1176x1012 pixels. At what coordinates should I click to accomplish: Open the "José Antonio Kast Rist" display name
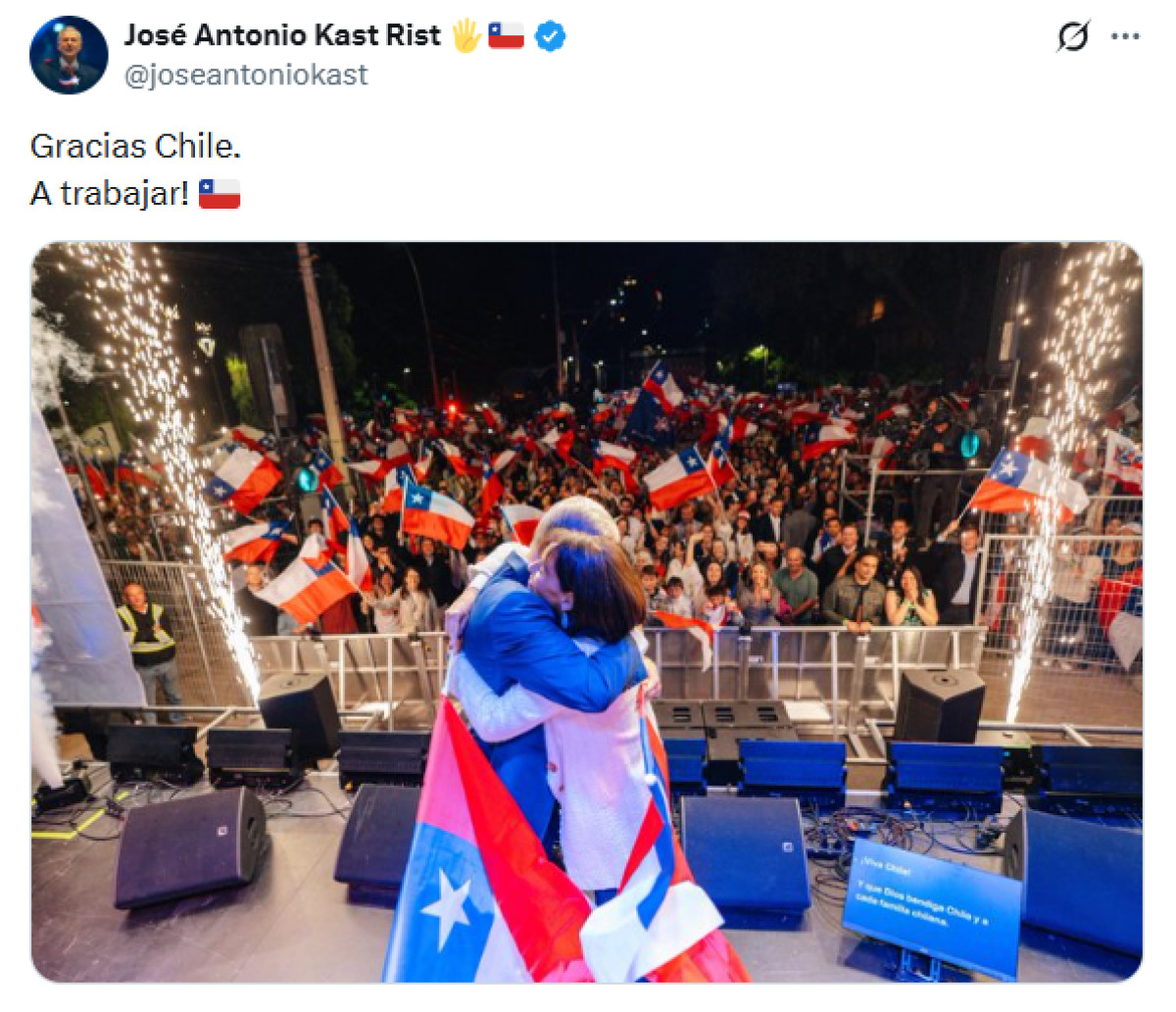(x=283, y=36)
